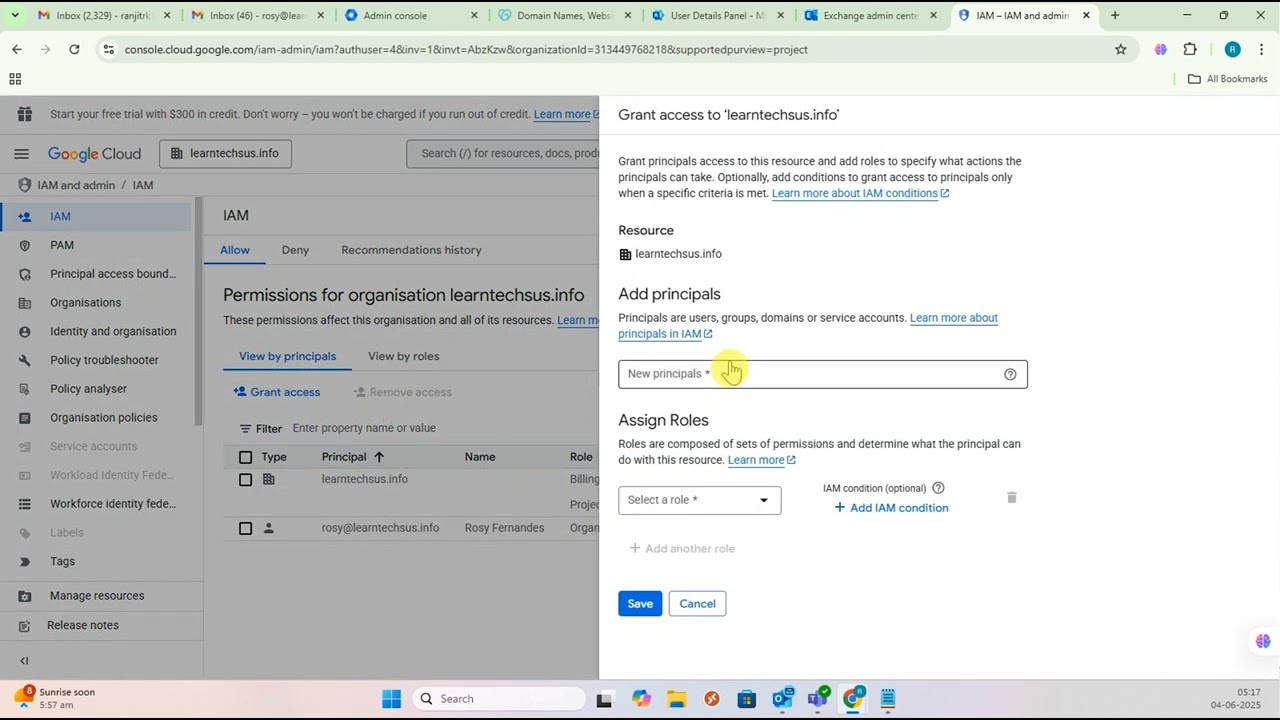Open File Explorer from the taskbar
Viewport: 1280px width, 720px height.
[677, 699]
